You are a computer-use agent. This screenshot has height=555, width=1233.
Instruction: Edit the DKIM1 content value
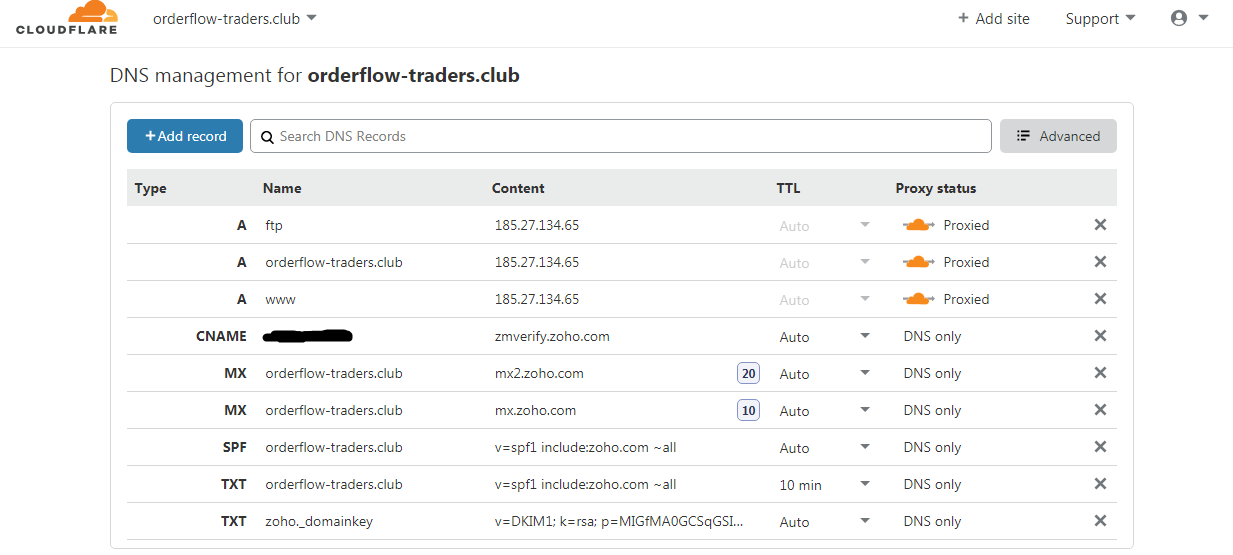(619, 521)
